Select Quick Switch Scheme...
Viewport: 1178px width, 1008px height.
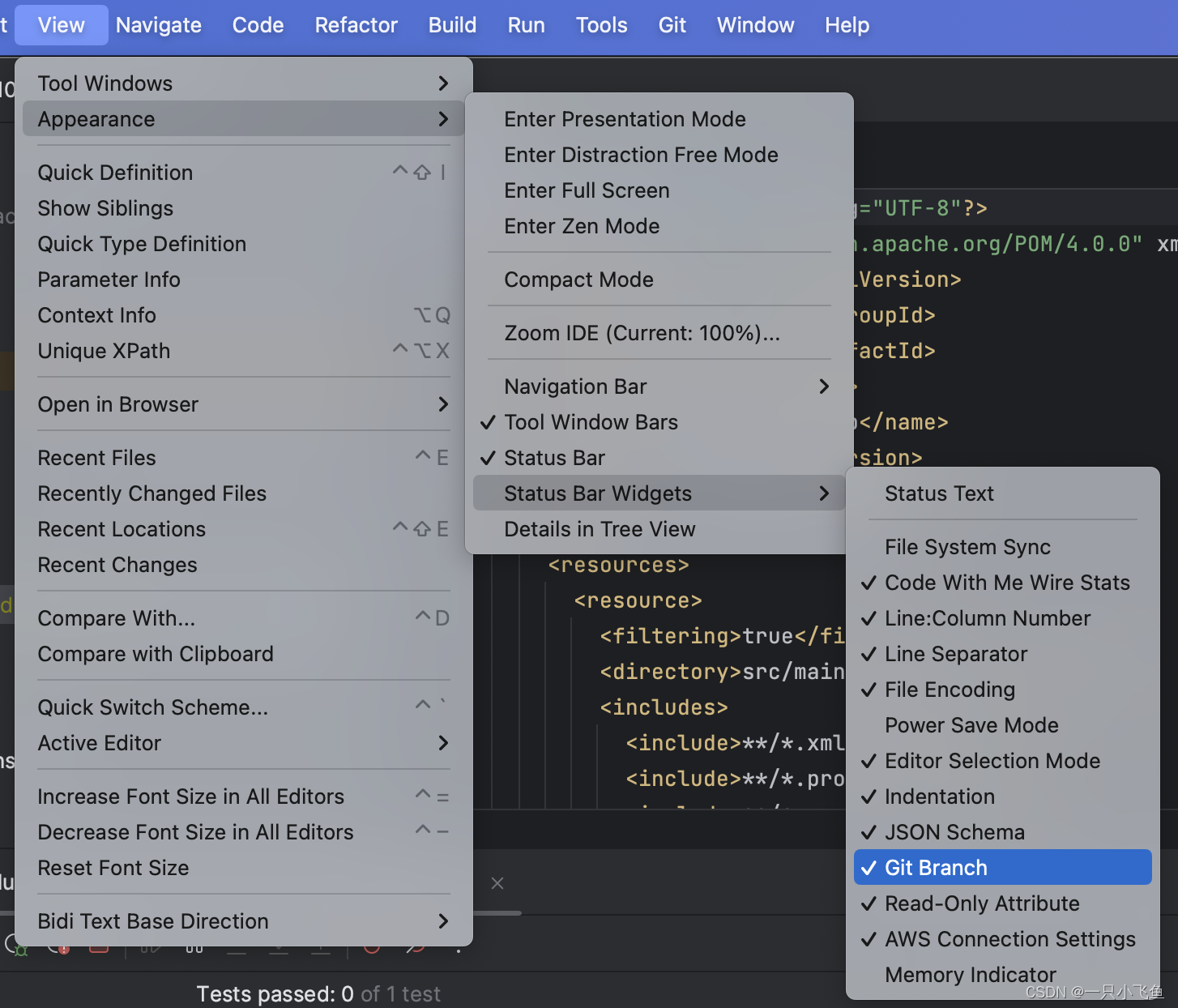[x=243, y=707]
